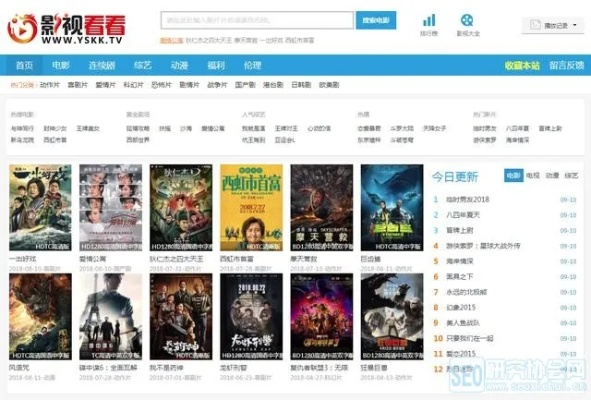This screenshot has width=591, height=400.
Task: Open update item 5 海岸情深
Action: click(459, 261)
